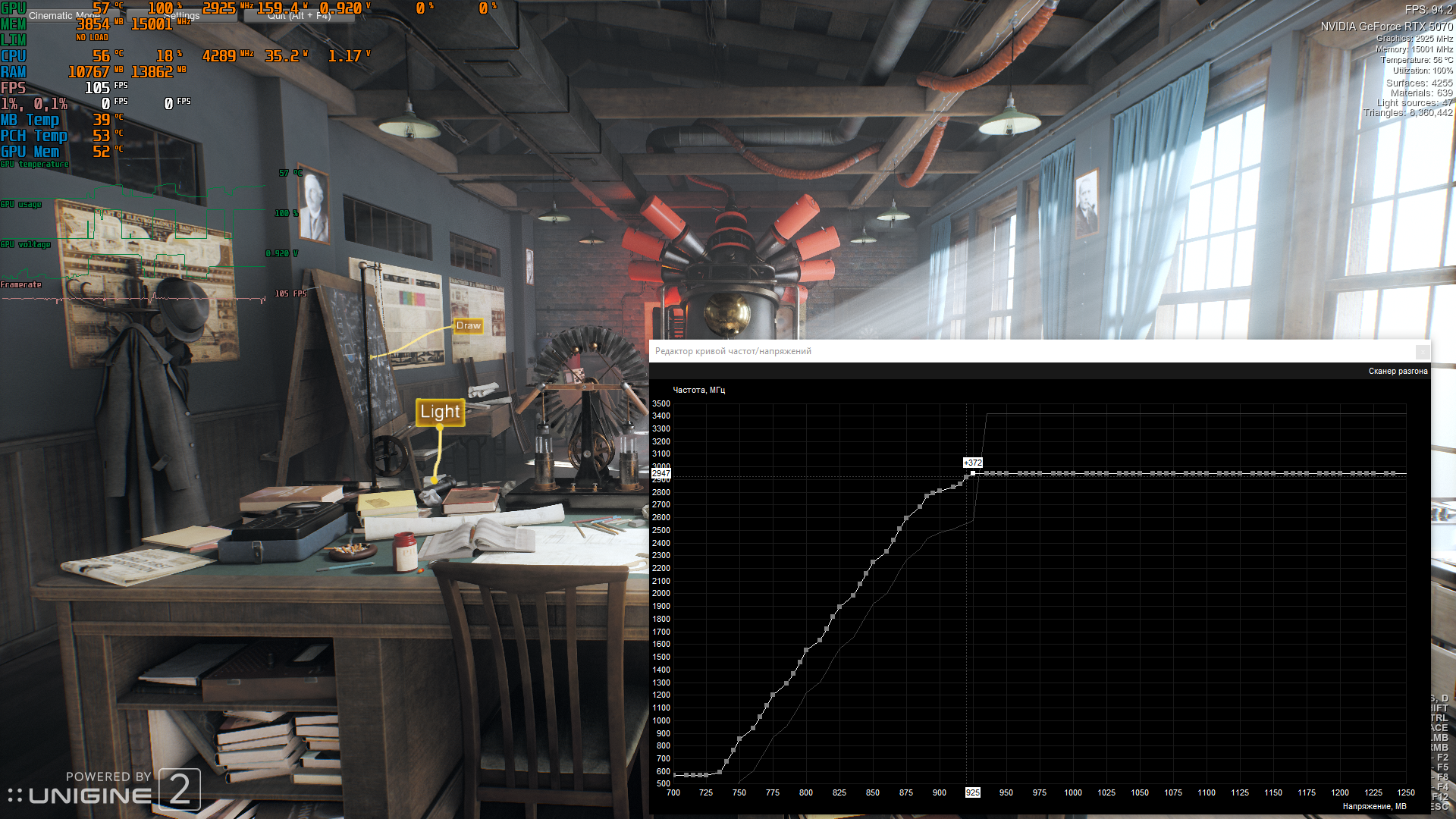Click the highlighted 925 voltage axis label

(x=972, y=792)
